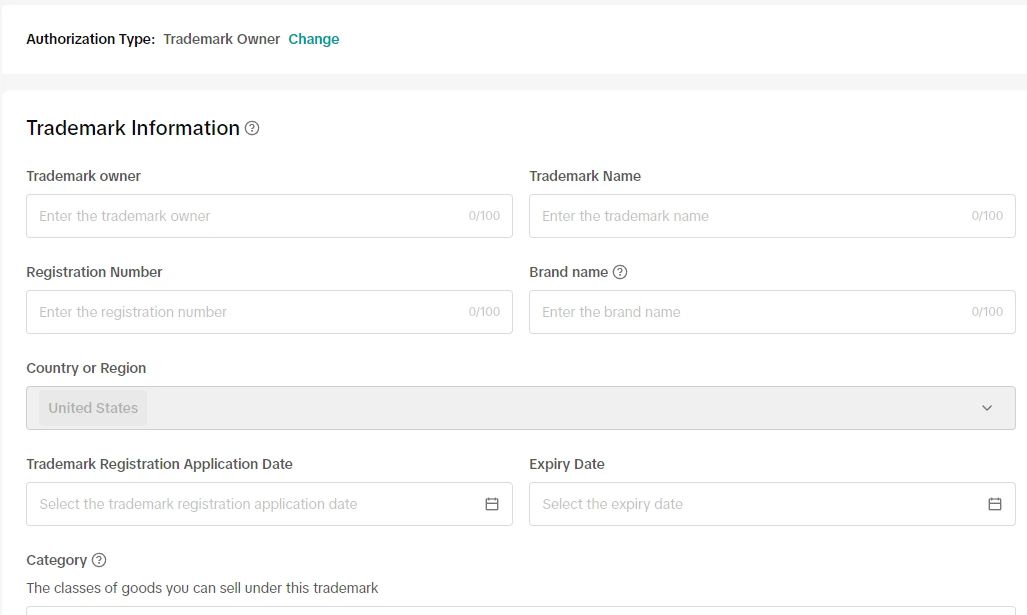Screen dimensions: 1027x615
Task: Focus the Brand name text box
Action: [750, 312]
